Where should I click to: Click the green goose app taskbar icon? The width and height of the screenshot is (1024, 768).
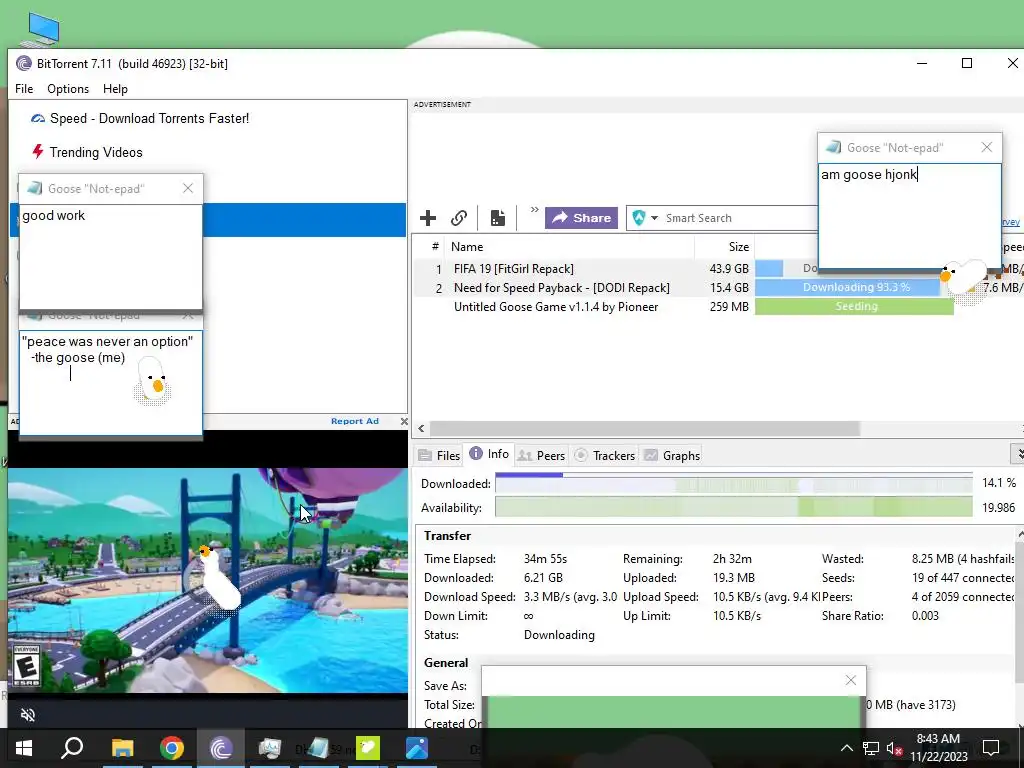click(368, 748)
